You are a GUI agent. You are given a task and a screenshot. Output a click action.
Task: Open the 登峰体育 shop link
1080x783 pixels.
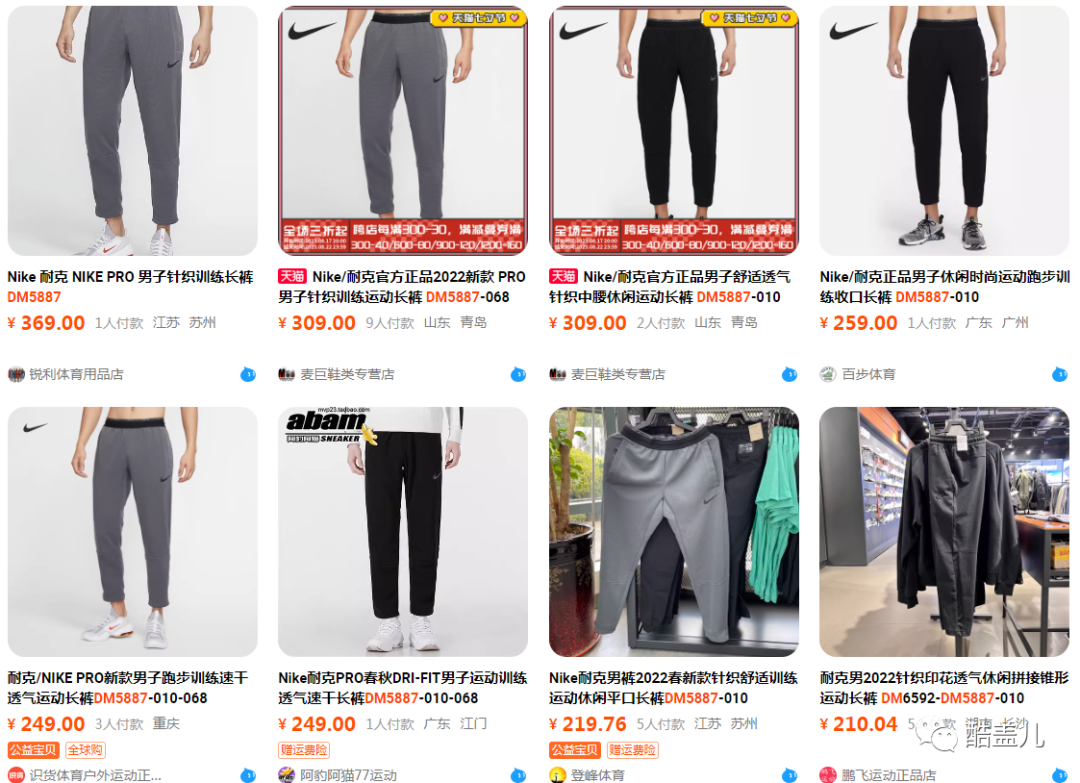click(x=597, y=775)
